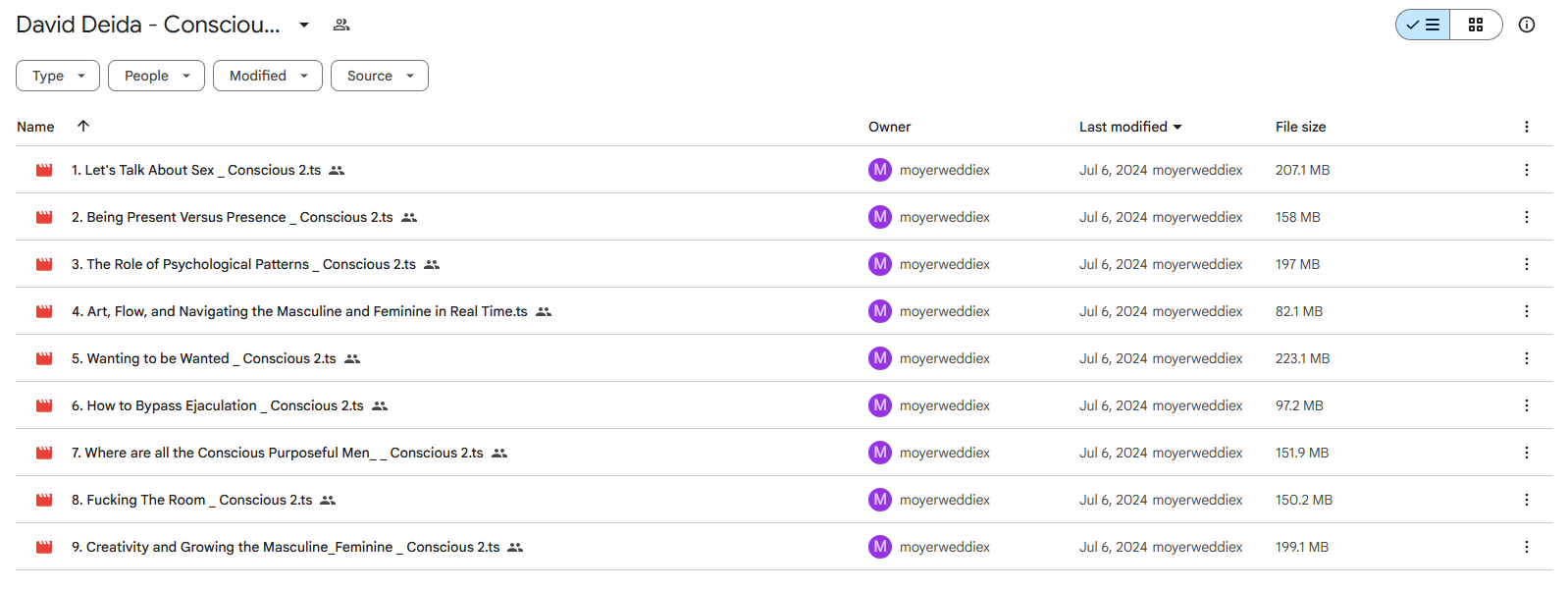
Task: Open more actions for Creativity and Growing file
Action: 1527,547
